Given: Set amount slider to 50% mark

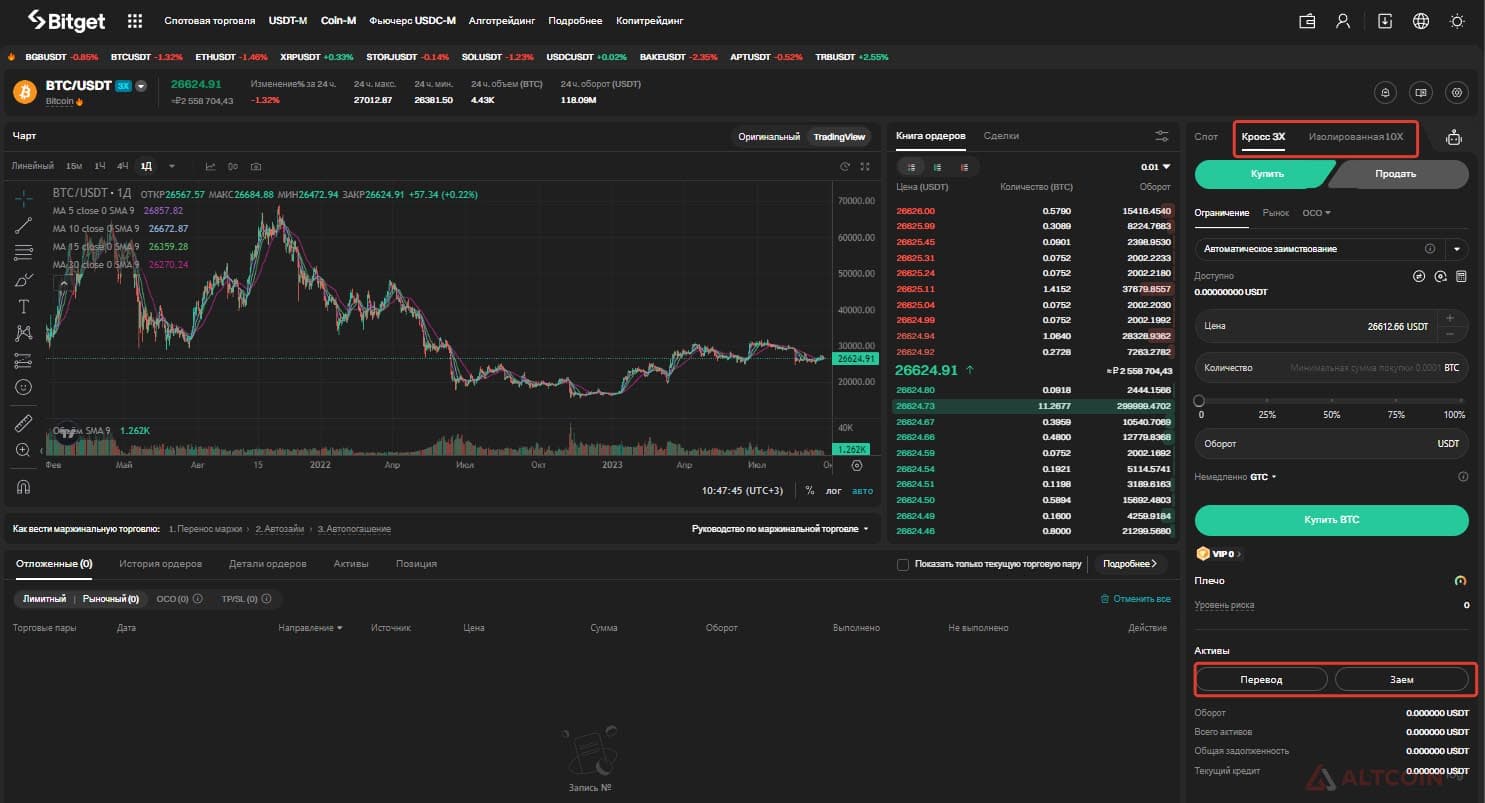Looking at the screenshot, I should coord(1332,401).
